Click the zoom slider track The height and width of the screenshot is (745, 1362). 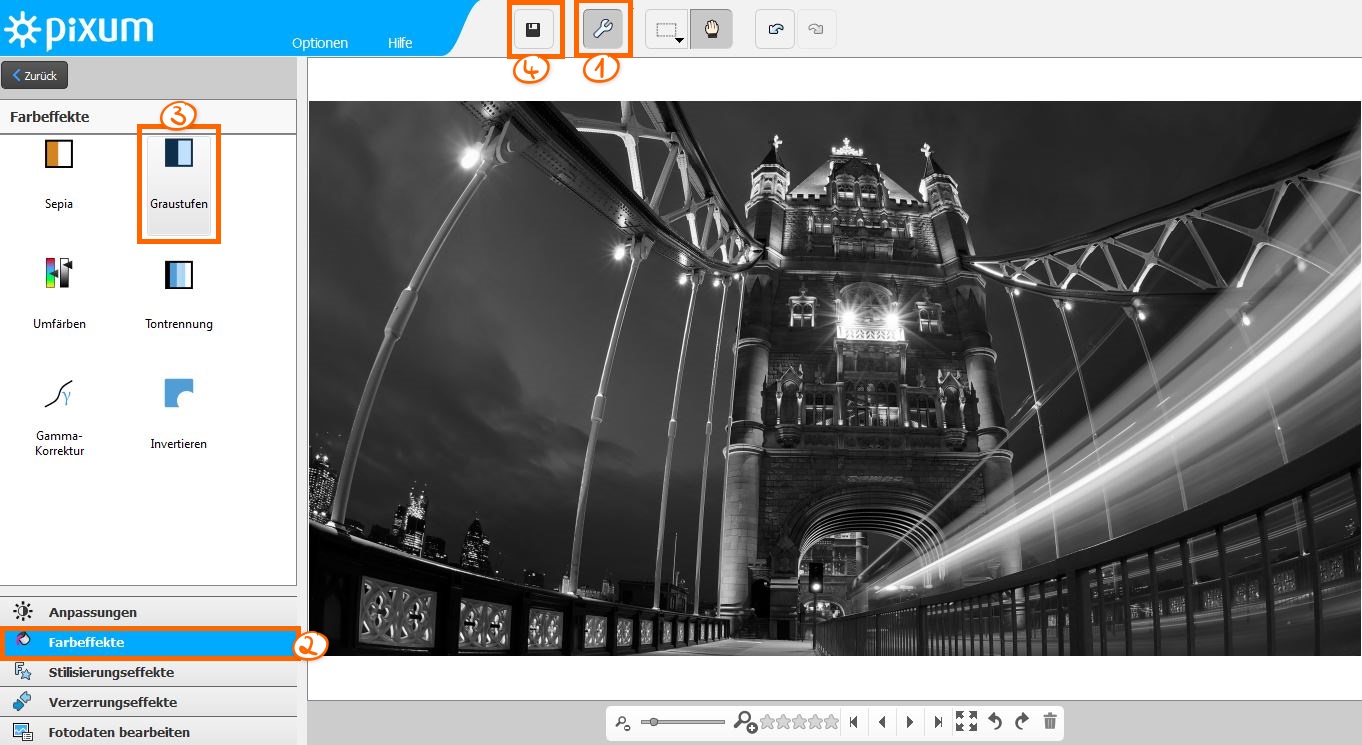pyautogui.click(x=690, y=722)
